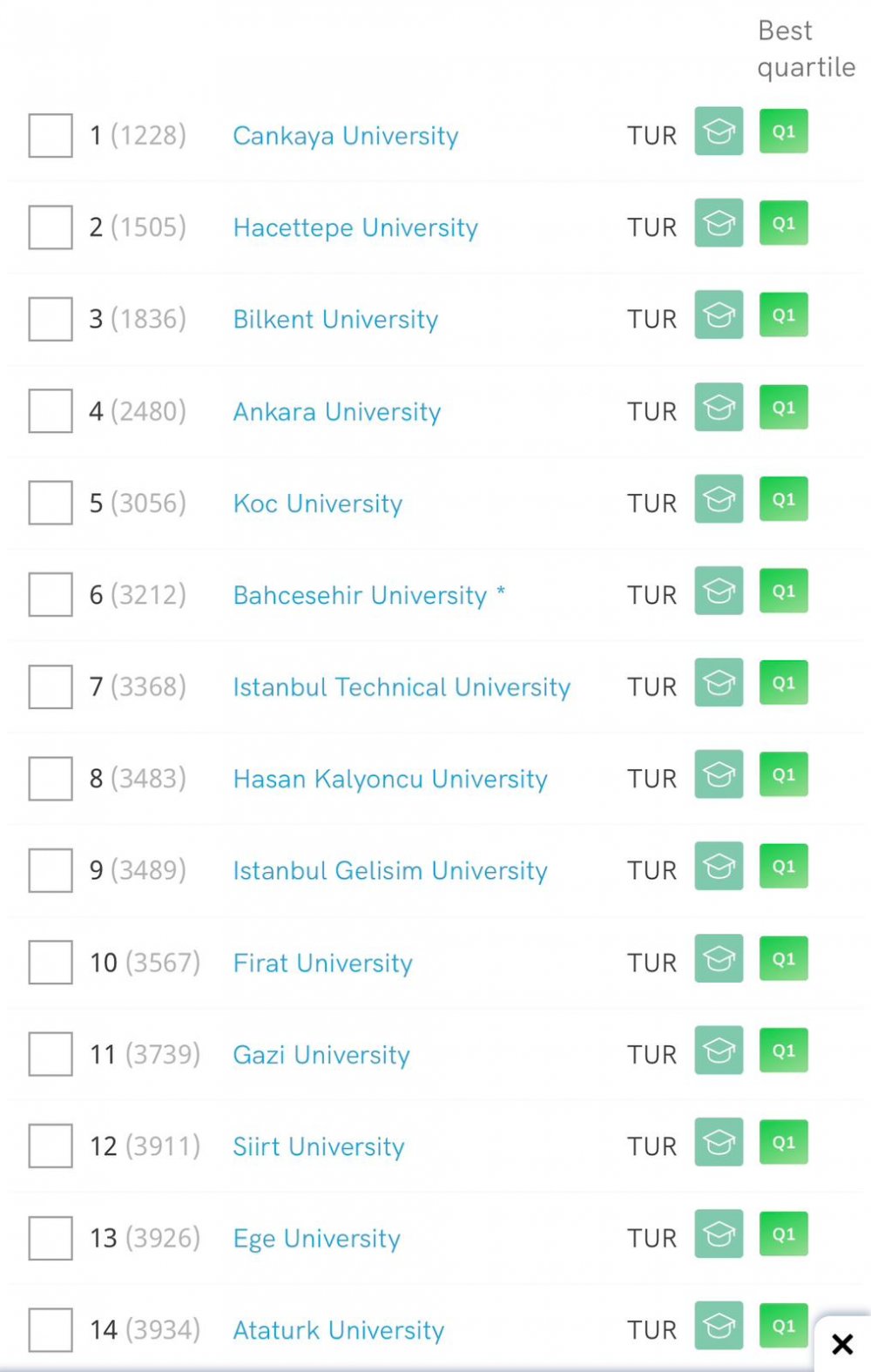Click the Q1 badge for Hacettepe University
Viewport: 871px width, 1372px height.
784,223
